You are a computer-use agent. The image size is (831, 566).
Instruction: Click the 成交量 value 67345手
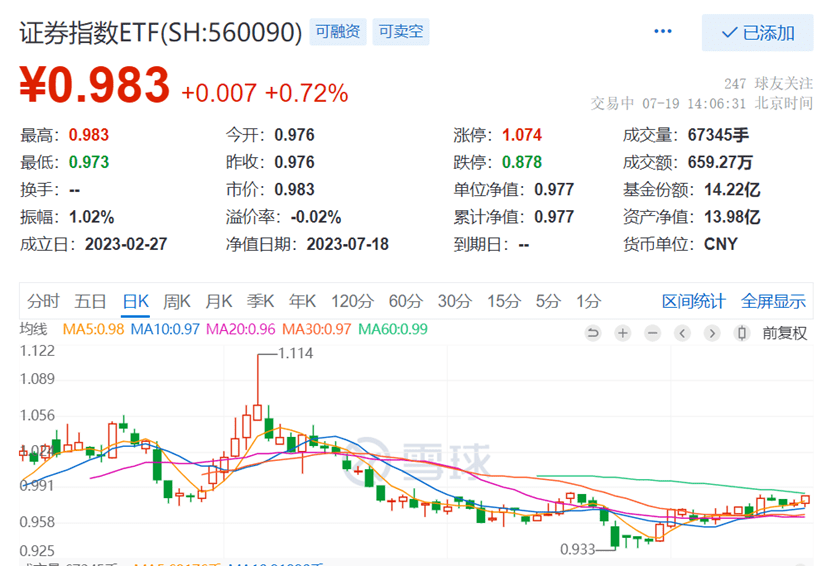(x=718, y=135)
